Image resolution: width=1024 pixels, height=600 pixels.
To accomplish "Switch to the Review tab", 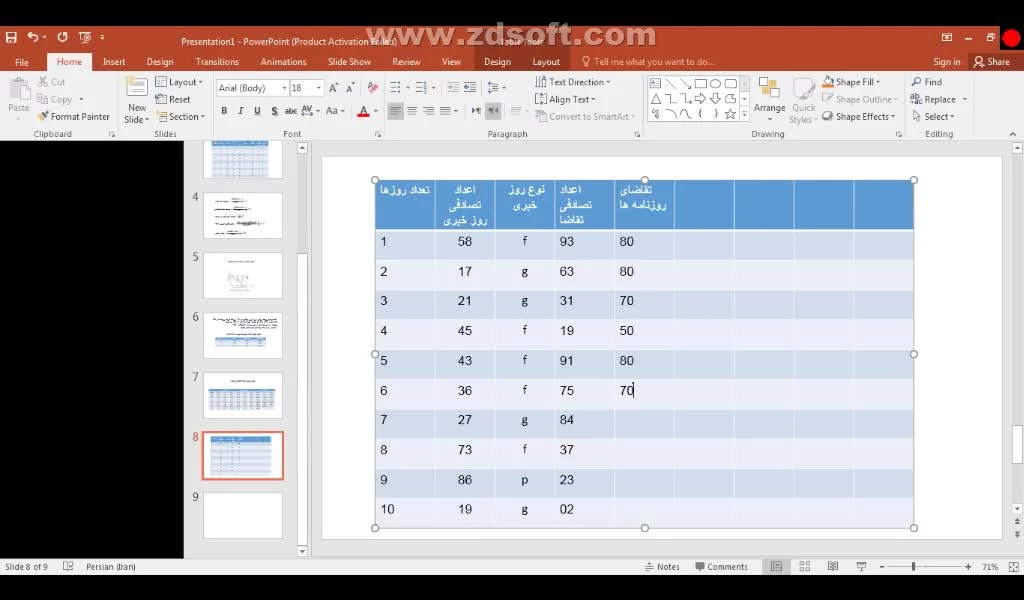I will click(x=406, y=62).
